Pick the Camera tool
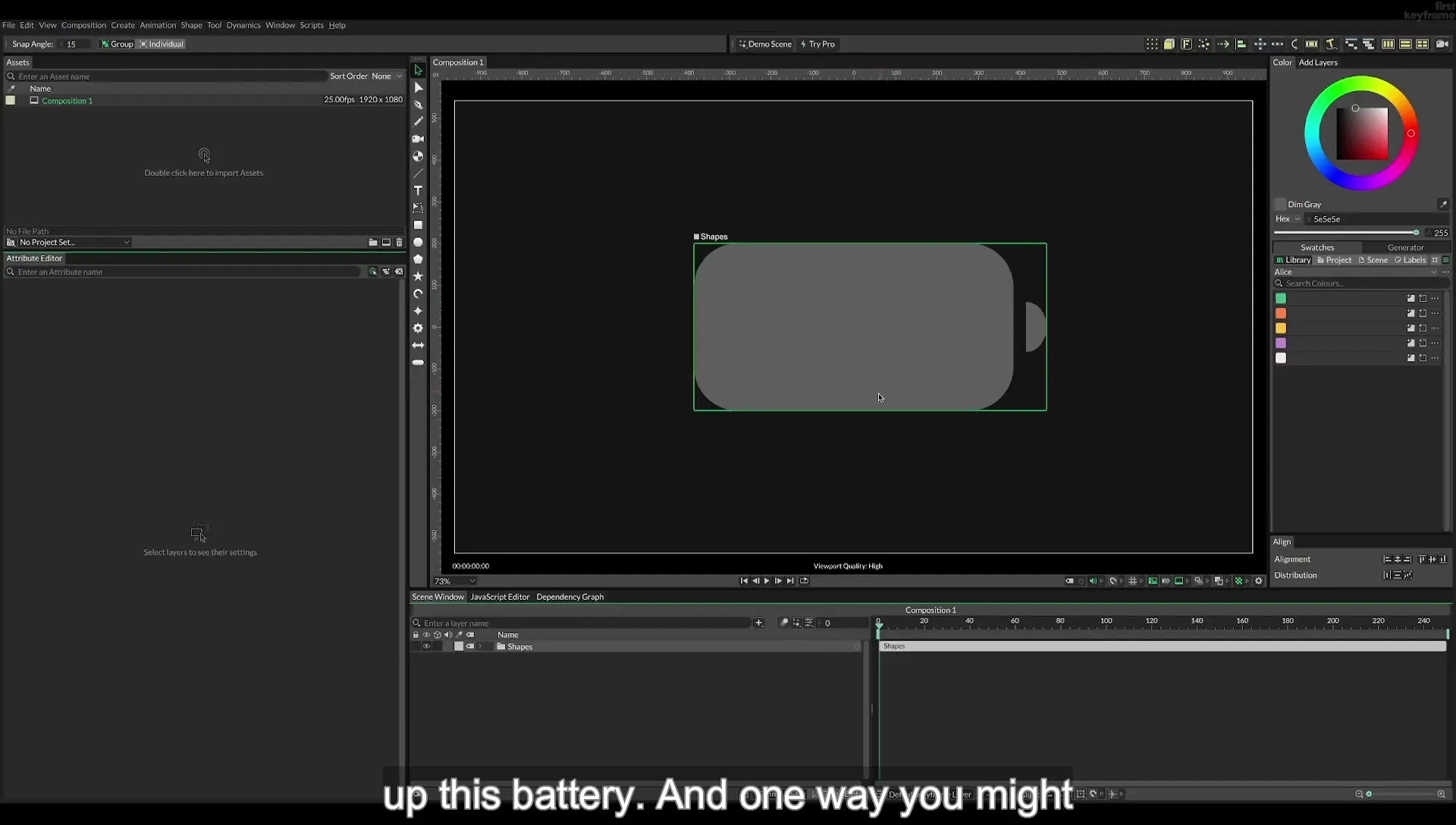Image resolution: width=1456 pixels, height=825 pixels. [418, 139]
